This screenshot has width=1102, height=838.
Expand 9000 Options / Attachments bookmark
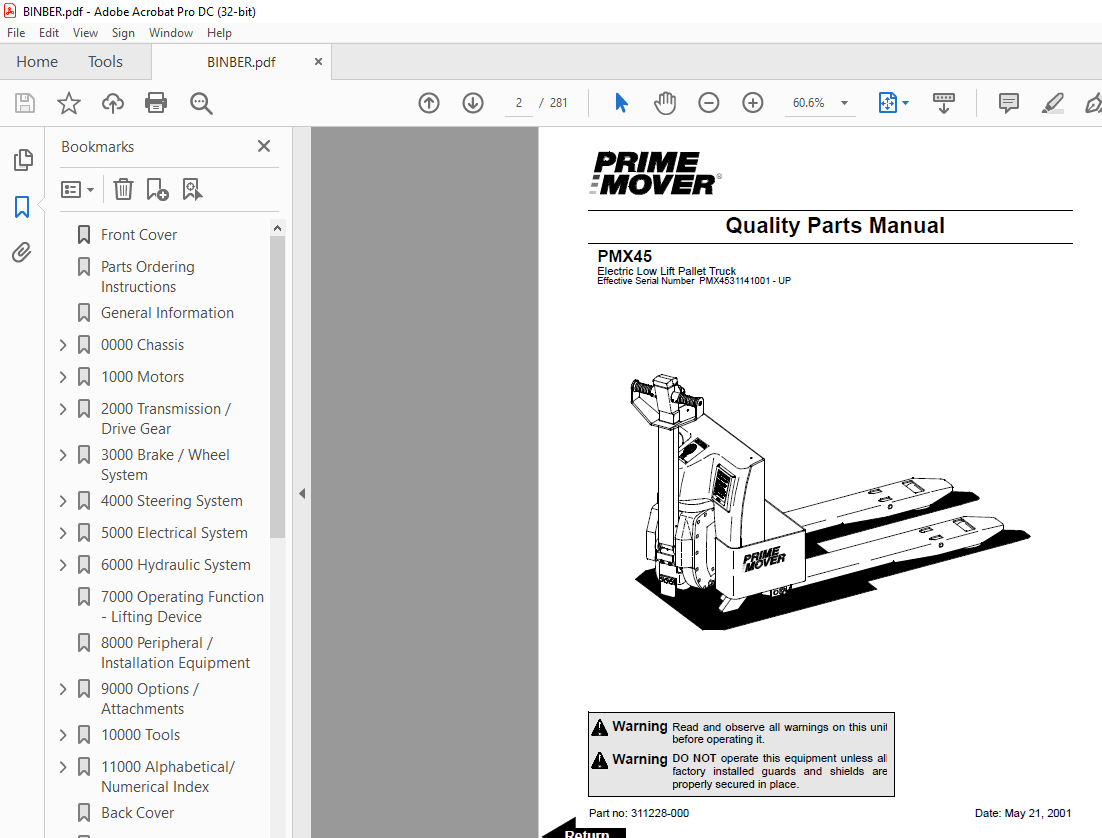[63, 689]
